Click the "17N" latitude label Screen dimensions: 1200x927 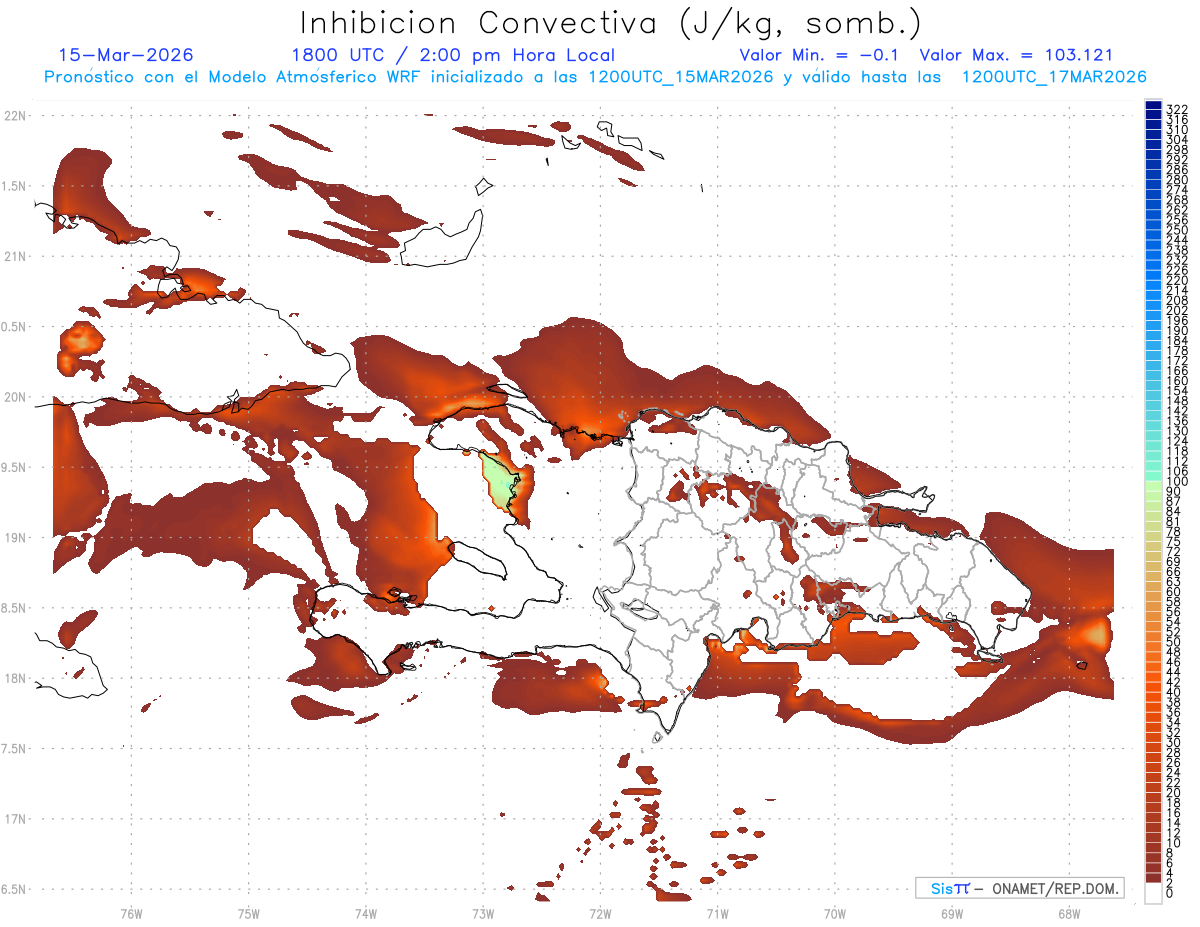point(15,819)
